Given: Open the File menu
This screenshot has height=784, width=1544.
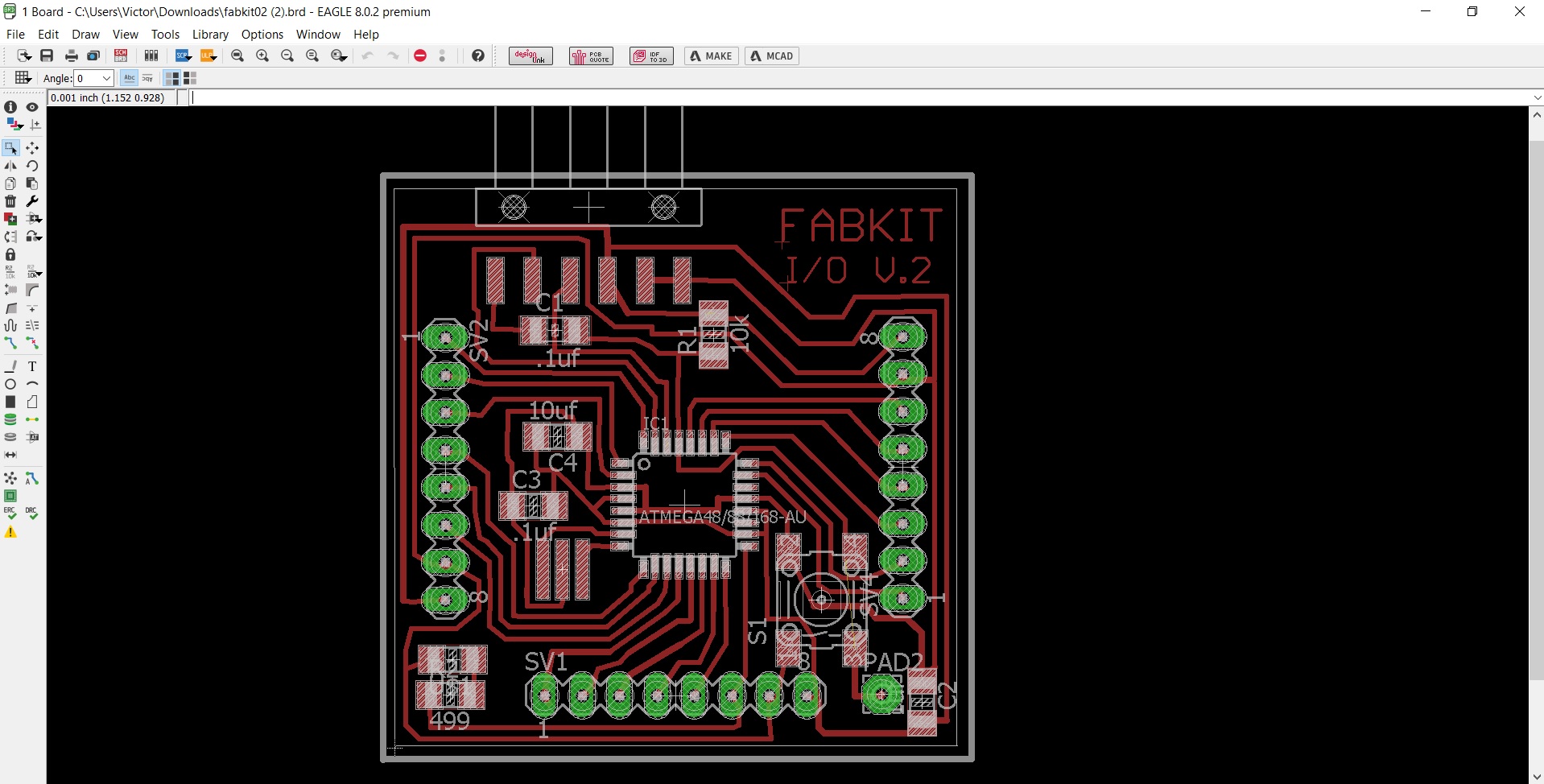Looking at the screenshot, I should point(15,35).
